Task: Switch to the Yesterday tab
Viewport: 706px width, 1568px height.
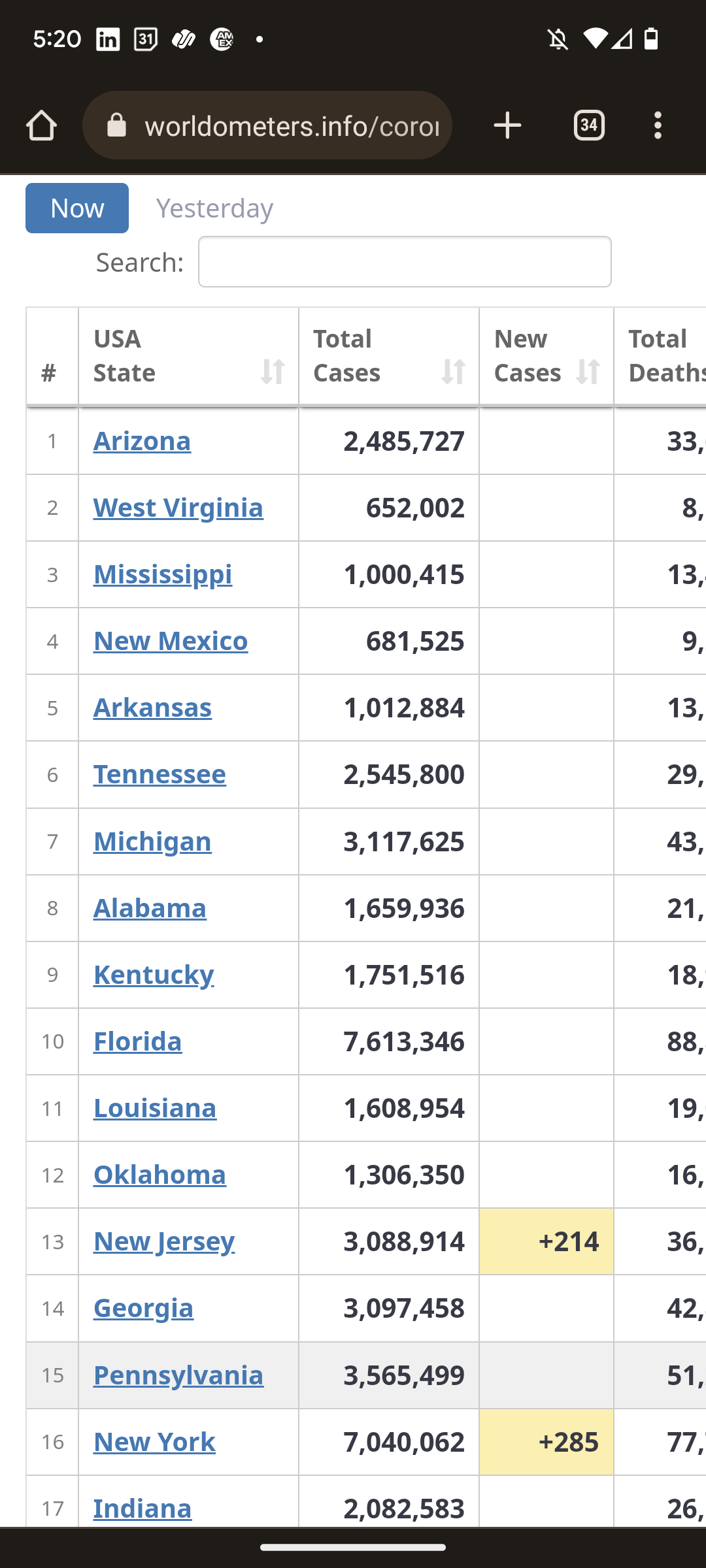Action: [214, 208]
